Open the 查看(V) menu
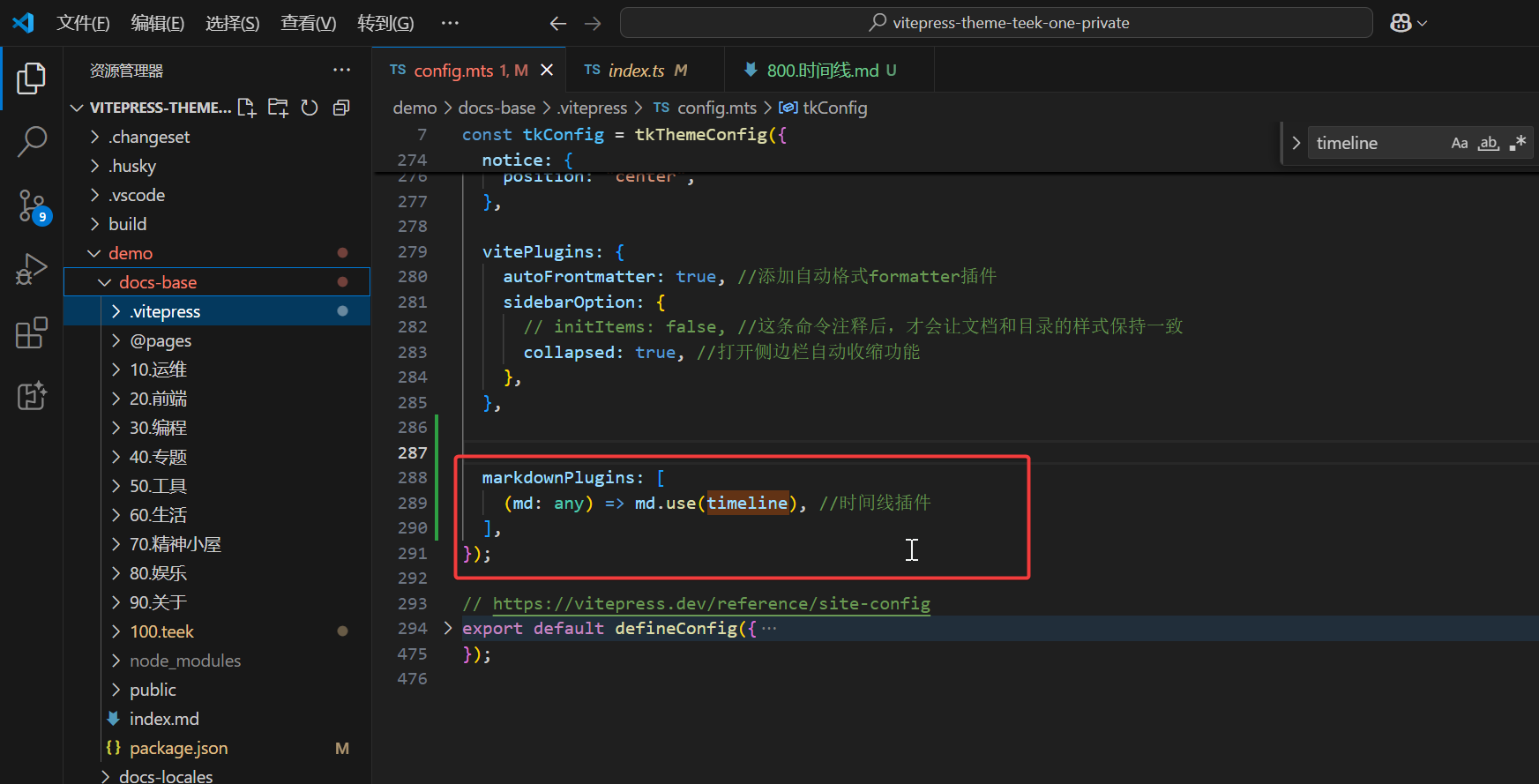This screenshot has height=784, width=1539. [309, 23]
